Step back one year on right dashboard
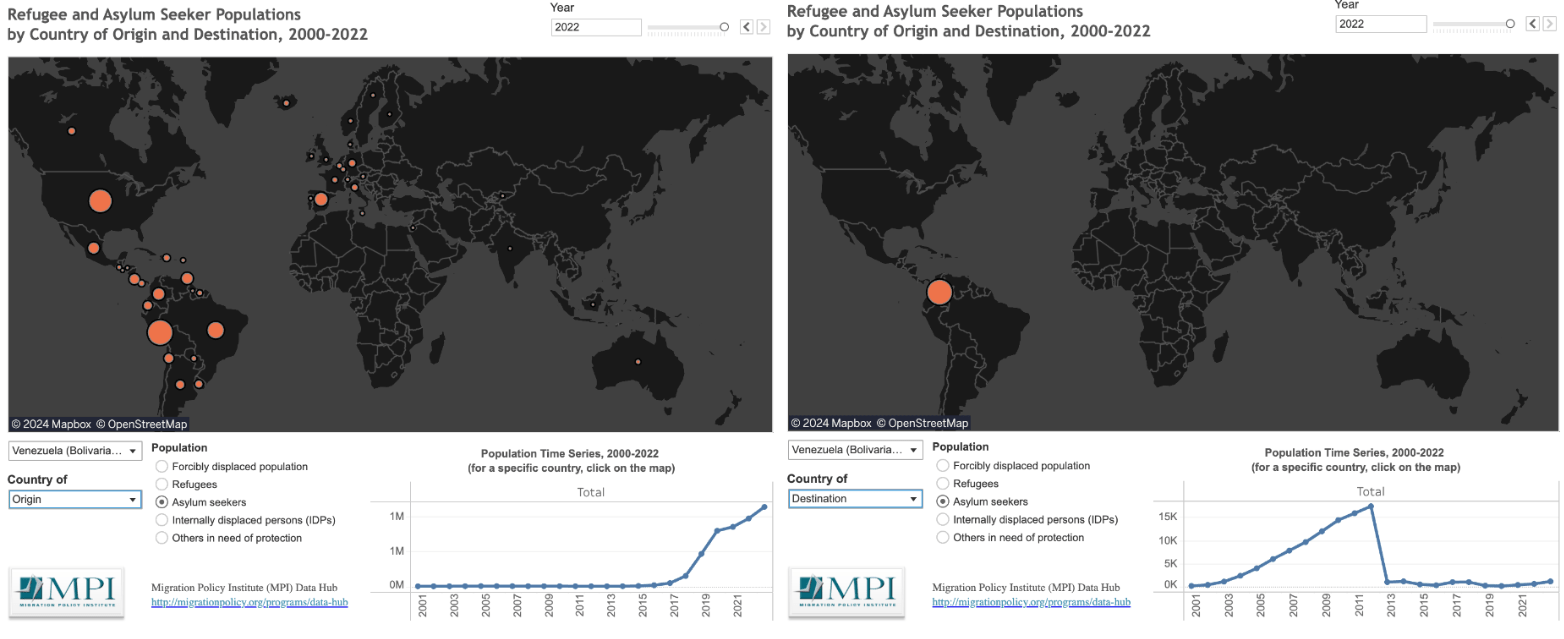This screenshot has height=639, width=1564. pyautogui.click(x=1533, y=23)
